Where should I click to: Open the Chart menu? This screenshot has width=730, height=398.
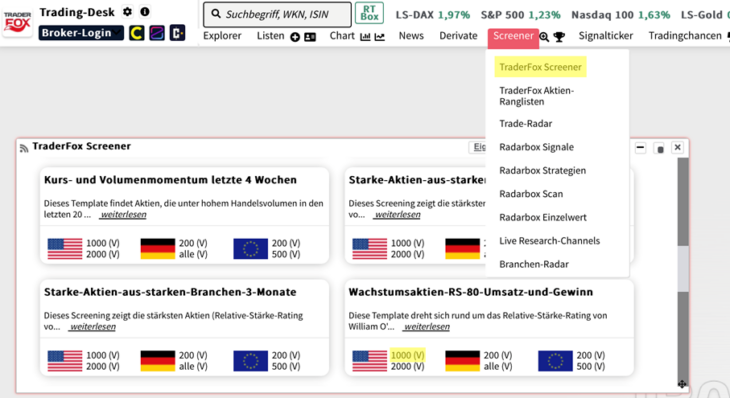[342, 36]
